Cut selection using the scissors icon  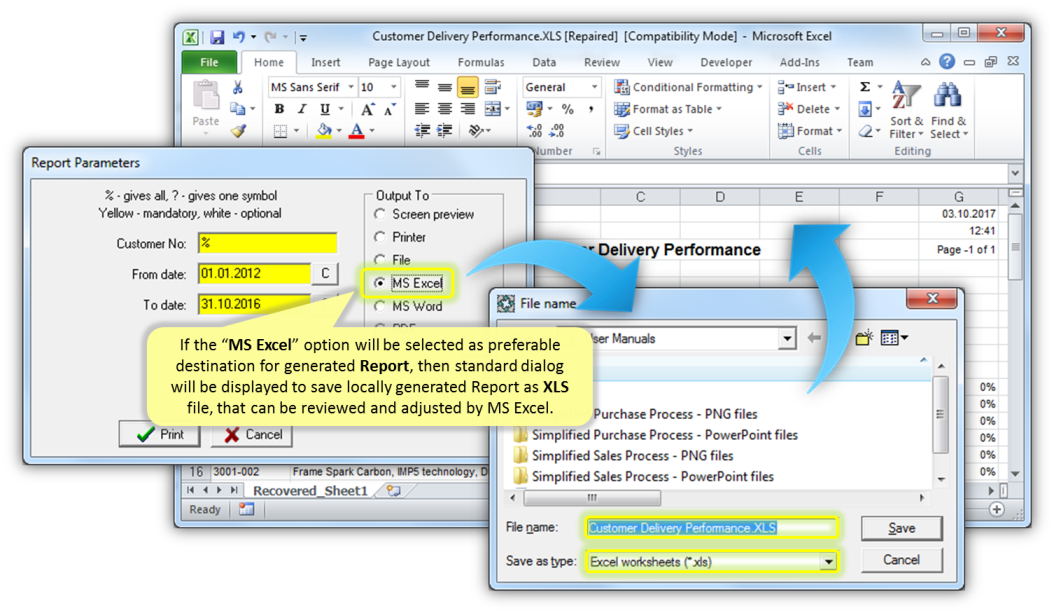[237, 87]
